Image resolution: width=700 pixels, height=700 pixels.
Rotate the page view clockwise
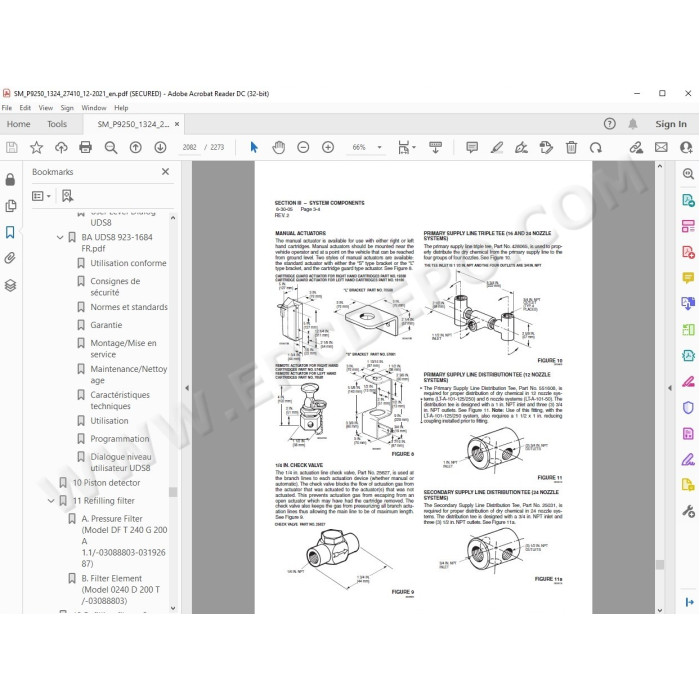click(x=596, y=147)
